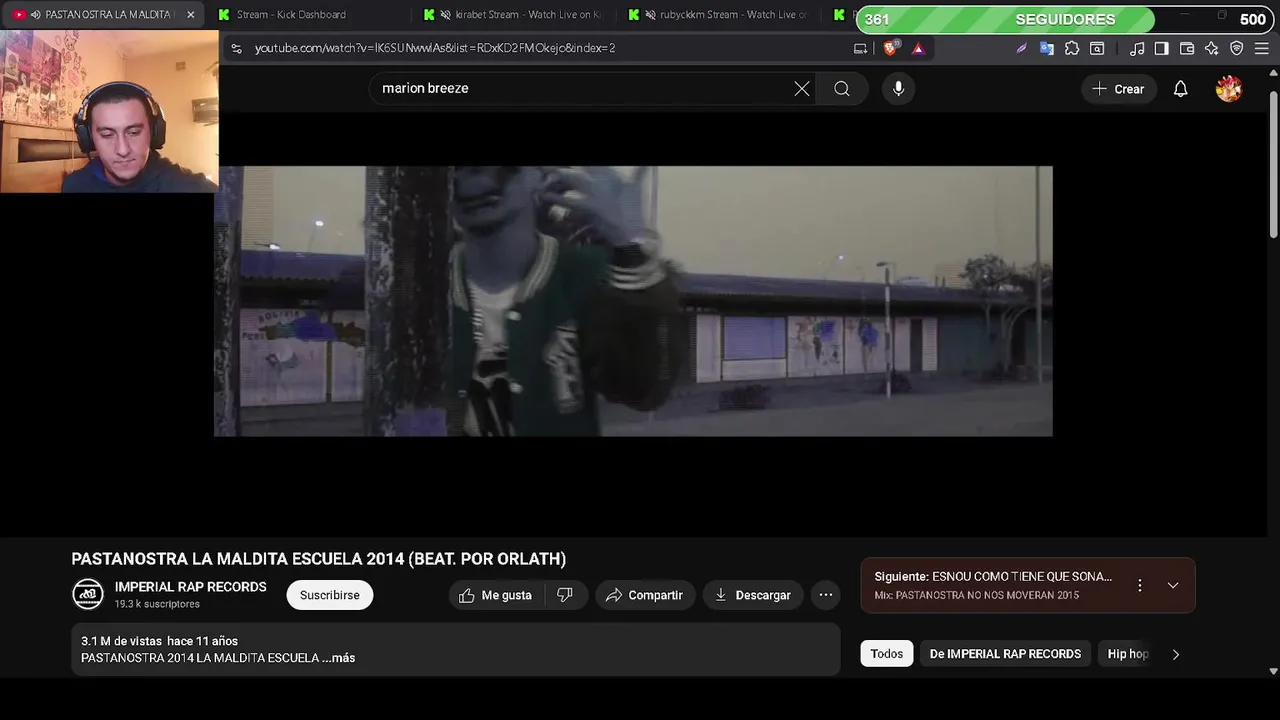
Task: Click the video player frame
Action: click(x=633, y=301)
